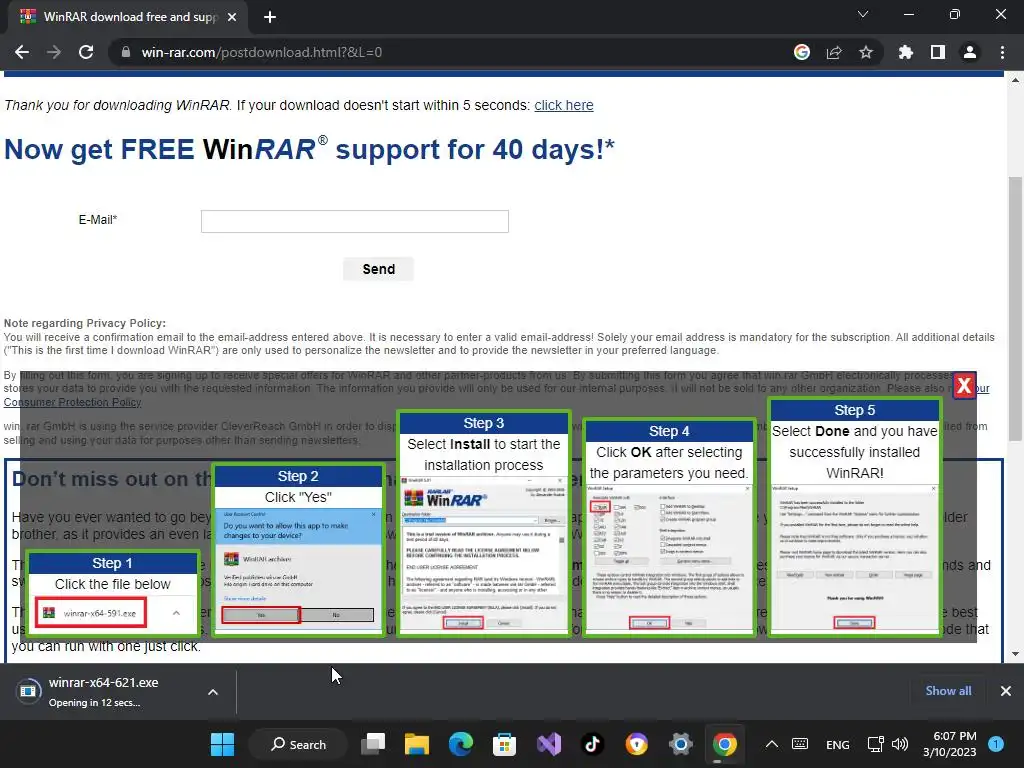Open the Chrome extensions puzzle icon
This screenshot has width=1024, height=768.
pyautogui.click(x=905, y=52)
